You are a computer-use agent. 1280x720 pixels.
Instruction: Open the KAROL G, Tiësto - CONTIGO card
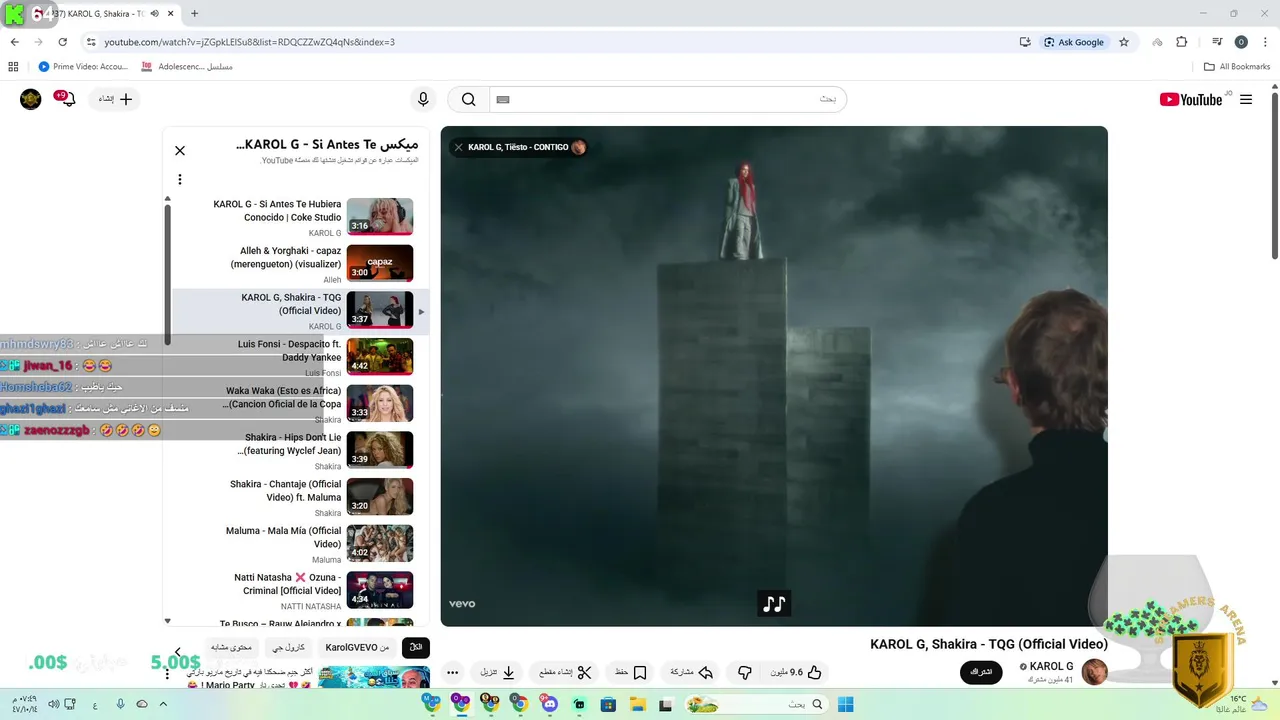[x=518, y=147]
